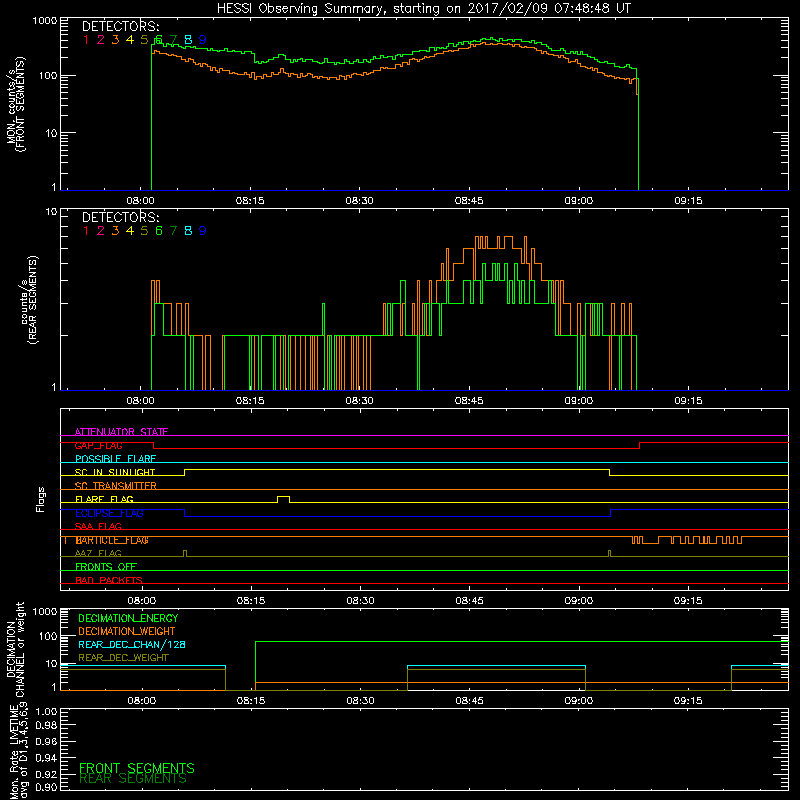
Task: Select the REAR_DEC_WEIGHT legend entry
Action: (123, 658)
